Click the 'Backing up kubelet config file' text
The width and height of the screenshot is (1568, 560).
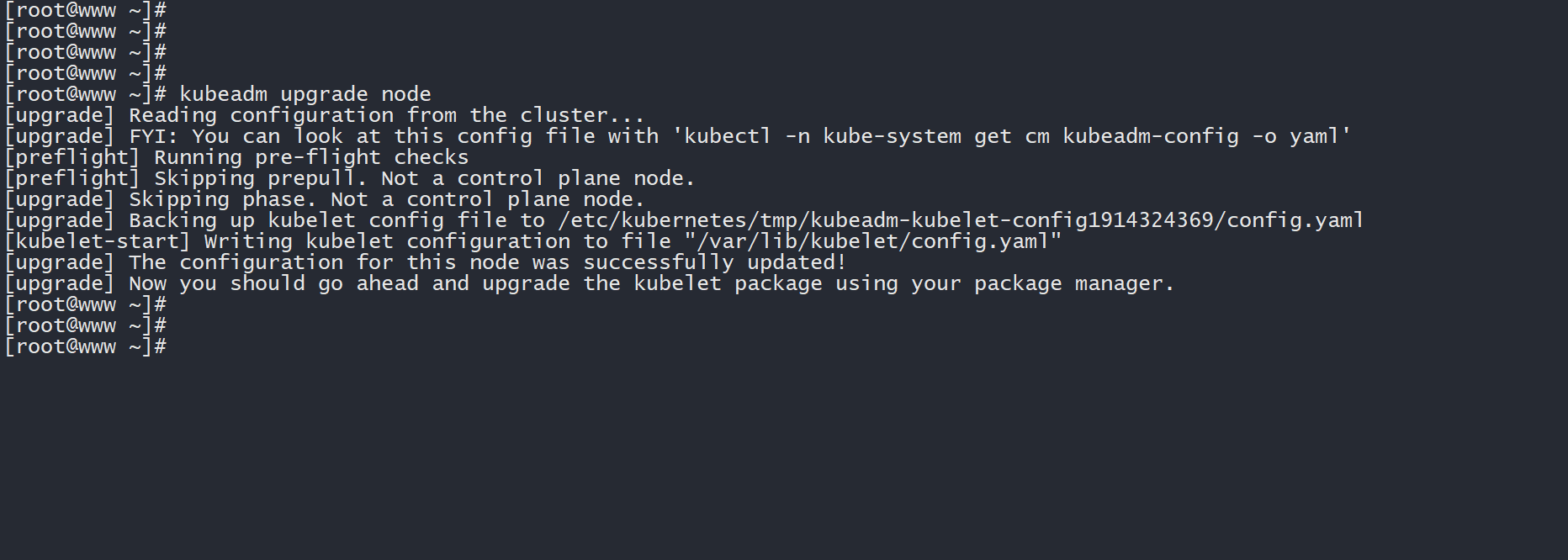pos(318,220)
